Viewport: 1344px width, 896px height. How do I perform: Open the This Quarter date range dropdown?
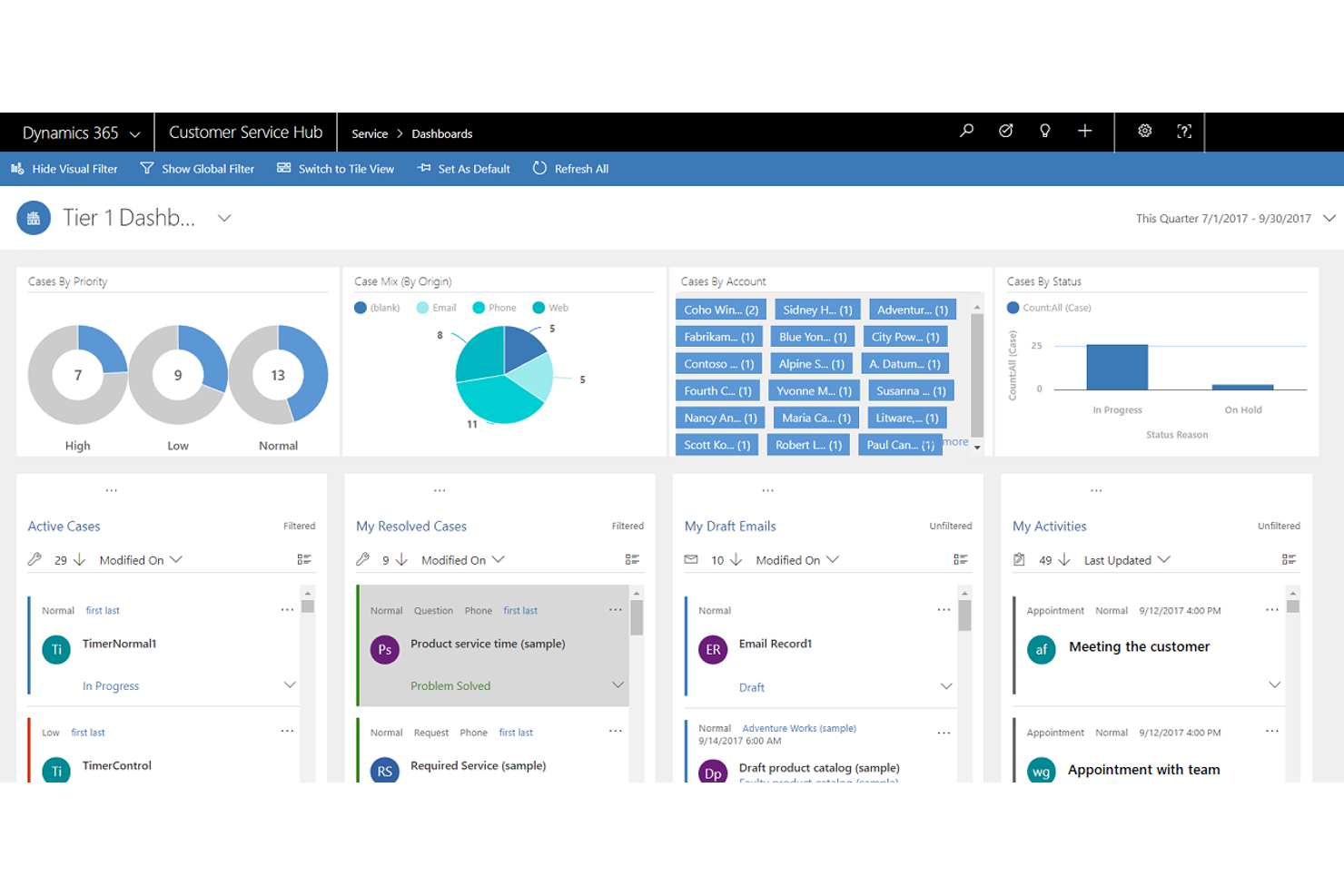(x=1329, y=219)
